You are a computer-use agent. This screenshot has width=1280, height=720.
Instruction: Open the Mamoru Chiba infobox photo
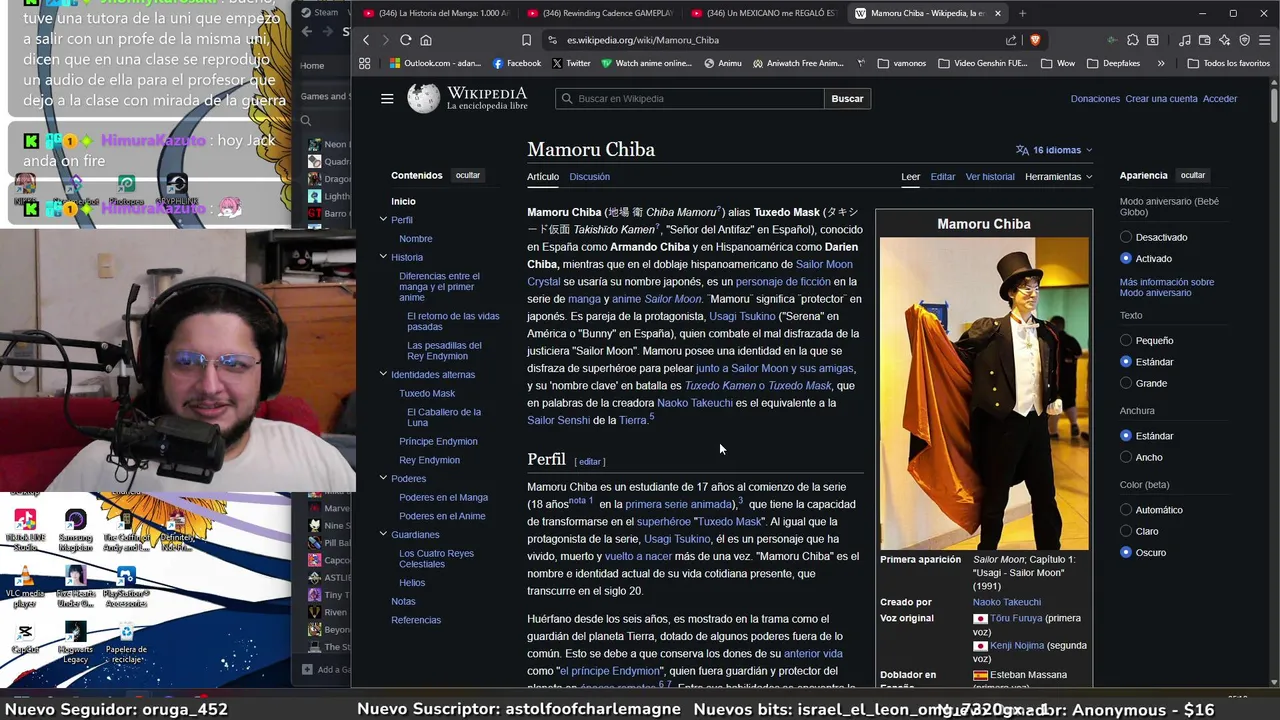984,393
